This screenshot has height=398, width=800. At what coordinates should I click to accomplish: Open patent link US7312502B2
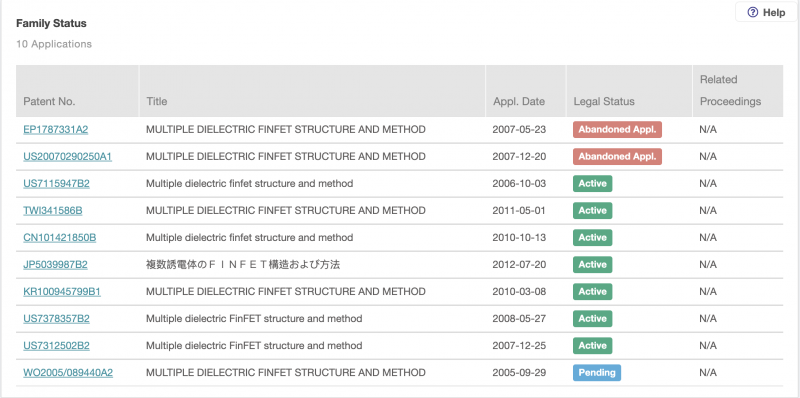tap(56, 346)
